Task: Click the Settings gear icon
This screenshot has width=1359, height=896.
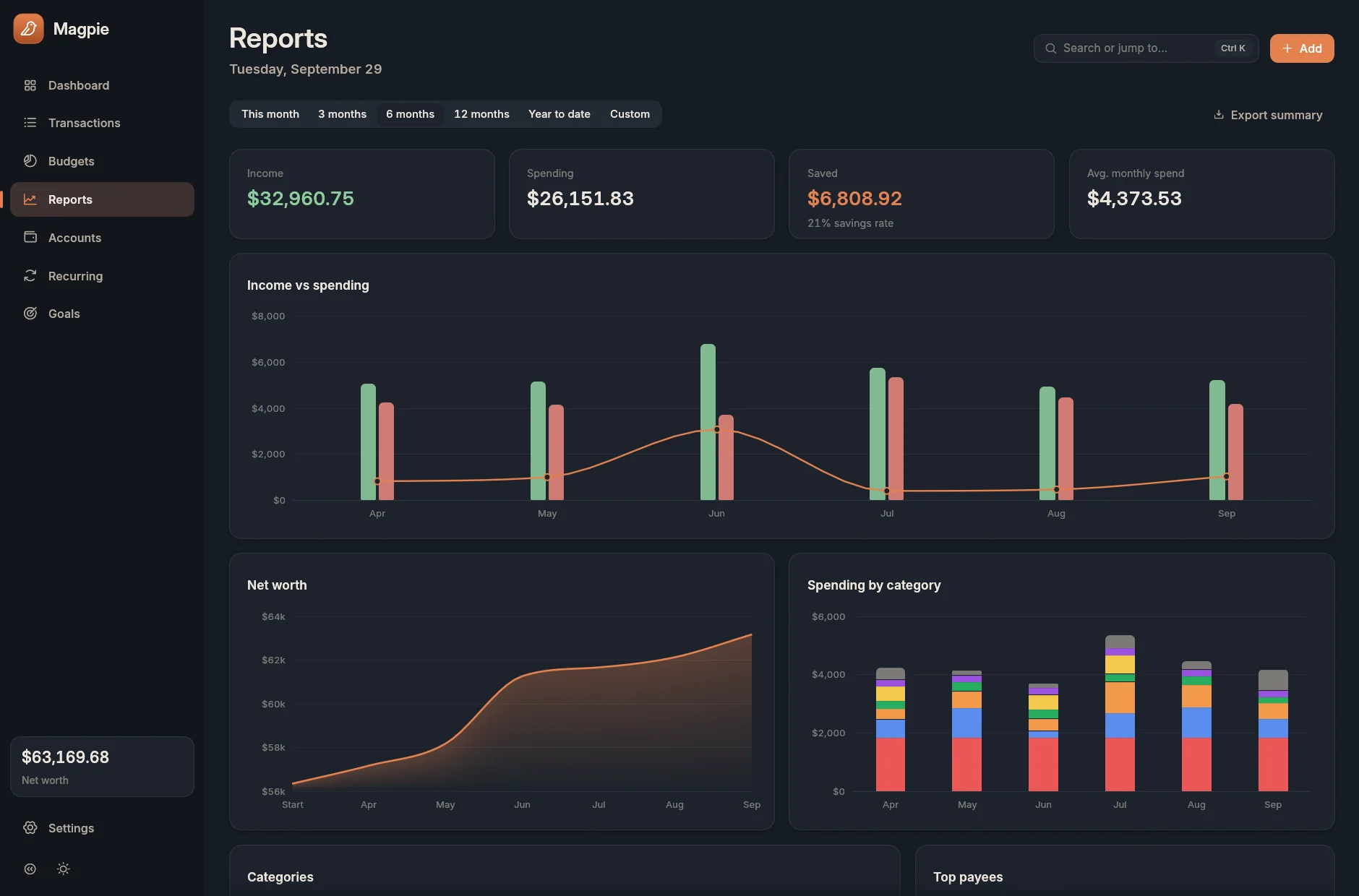Action: point(30,828)
